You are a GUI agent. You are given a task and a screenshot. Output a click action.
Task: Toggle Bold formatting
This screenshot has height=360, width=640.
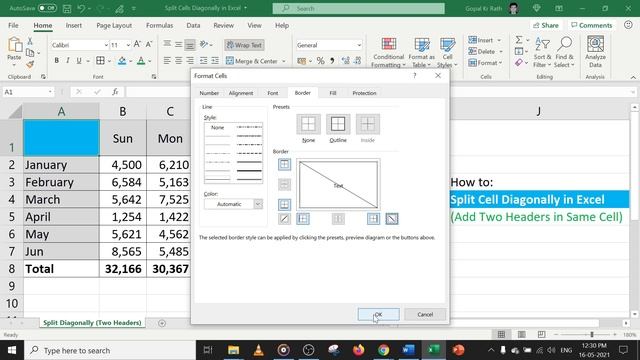(x=56, y=61)
